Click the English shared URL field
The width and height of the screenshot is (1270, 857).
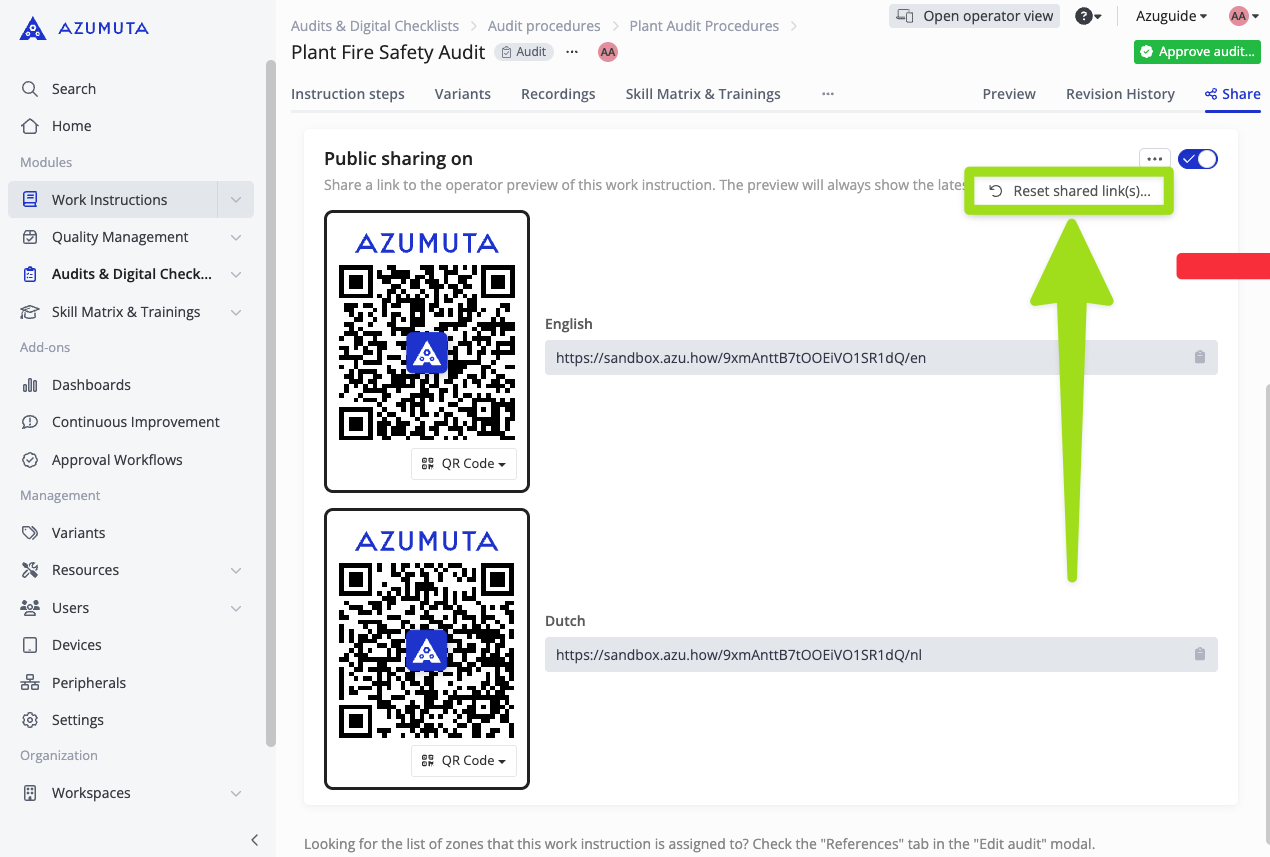coord(860,358)
